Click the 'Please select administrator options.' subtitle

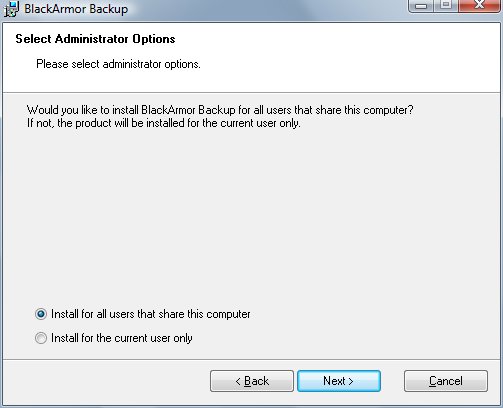pyautogui.click(x=118, y=64)
